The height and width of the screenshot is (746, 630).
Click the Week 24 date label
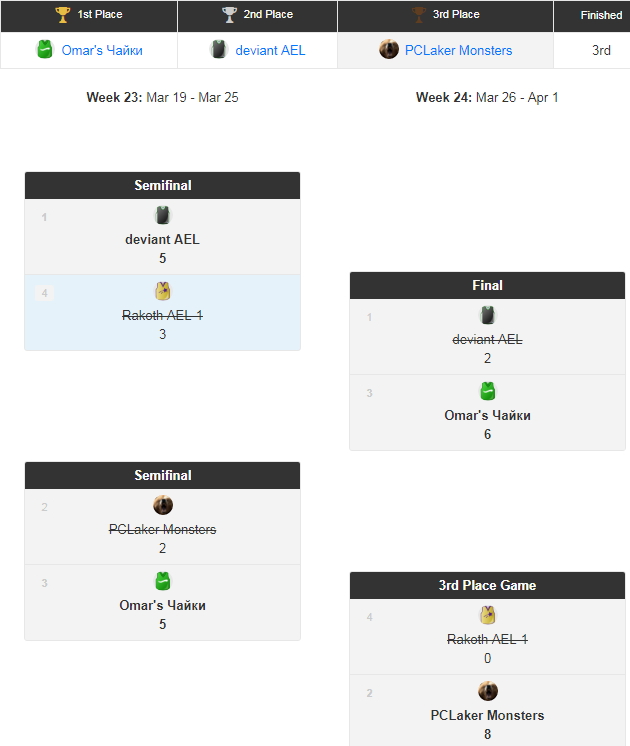[x=487, y=97]
